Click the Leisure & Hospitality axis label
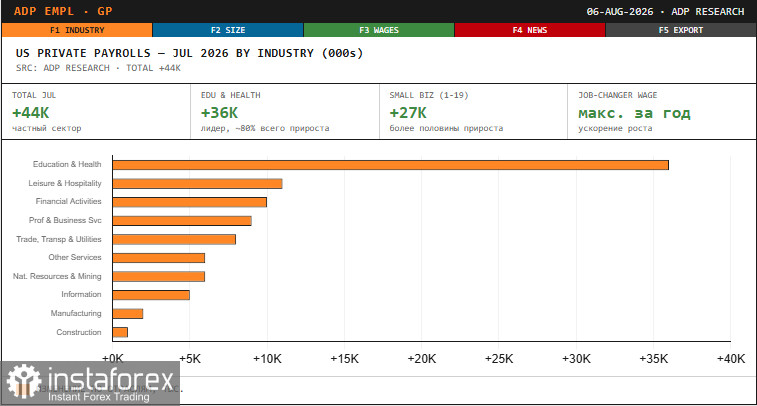This screenshot has width=757, height=406. click(65, 183)
